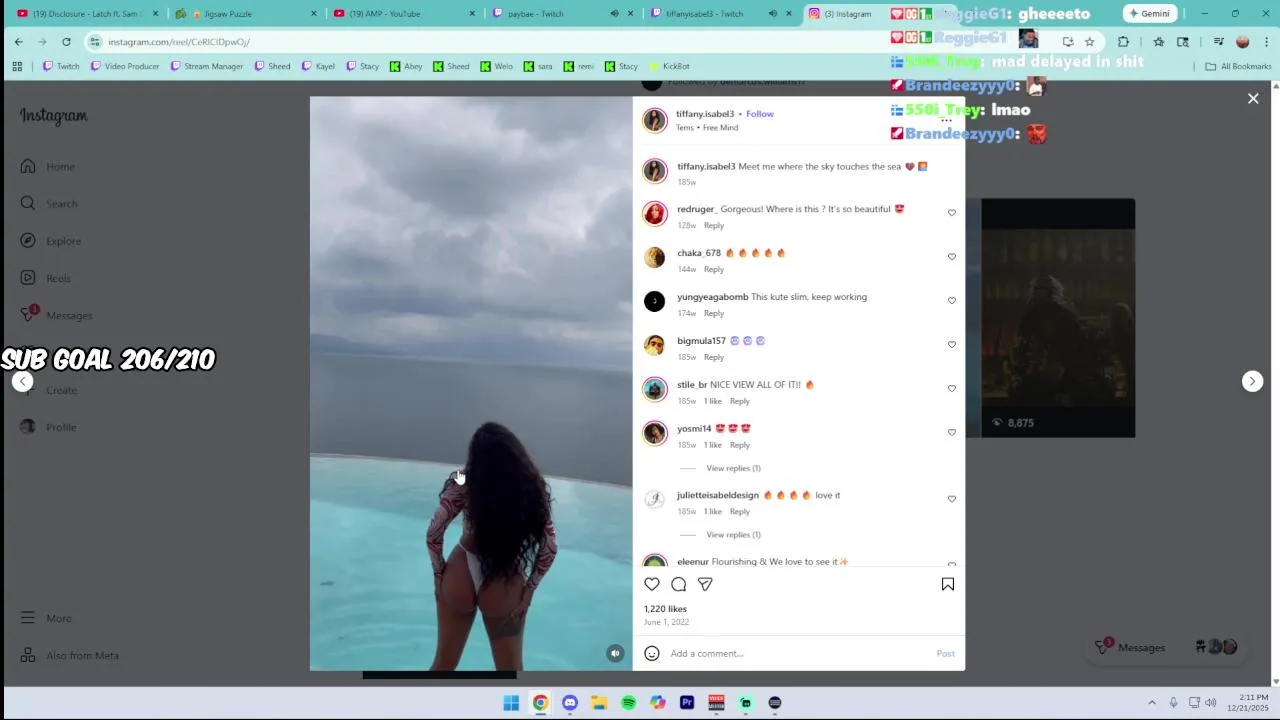The image size is (1280, 720).
Task: Open Messages in Instagram sidebar
Action: click(x=56, y=315)
